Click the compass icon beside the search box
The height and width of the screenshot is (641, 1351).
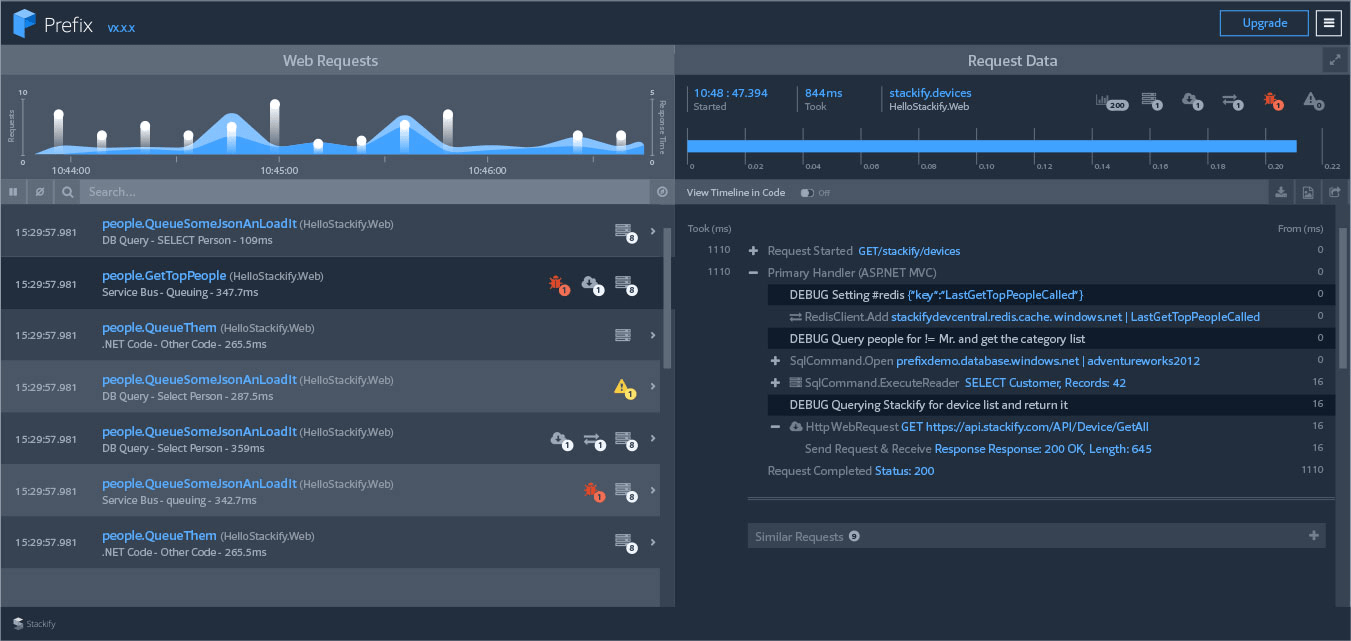tap(662, 191)
